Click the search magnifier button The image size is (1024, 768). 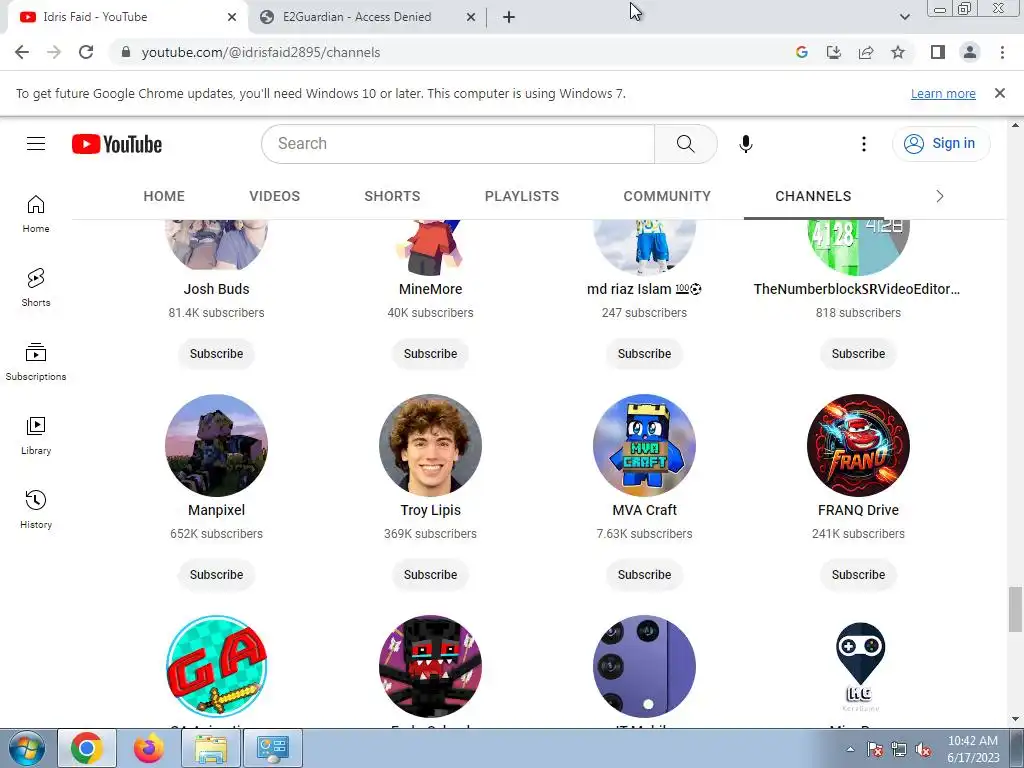pyautogui.click(x=686, y=144)
